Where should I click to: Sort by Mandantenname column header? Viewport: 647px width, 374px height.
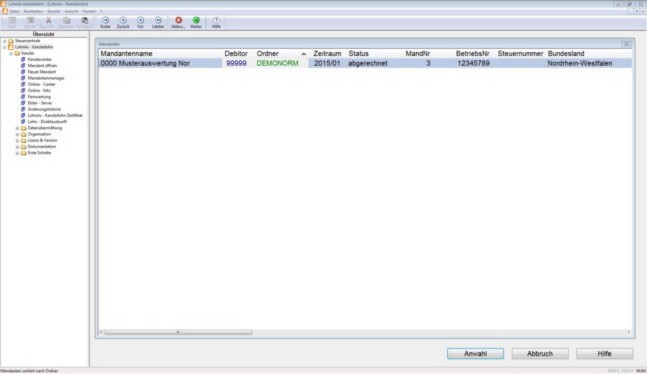pos(126,54)
